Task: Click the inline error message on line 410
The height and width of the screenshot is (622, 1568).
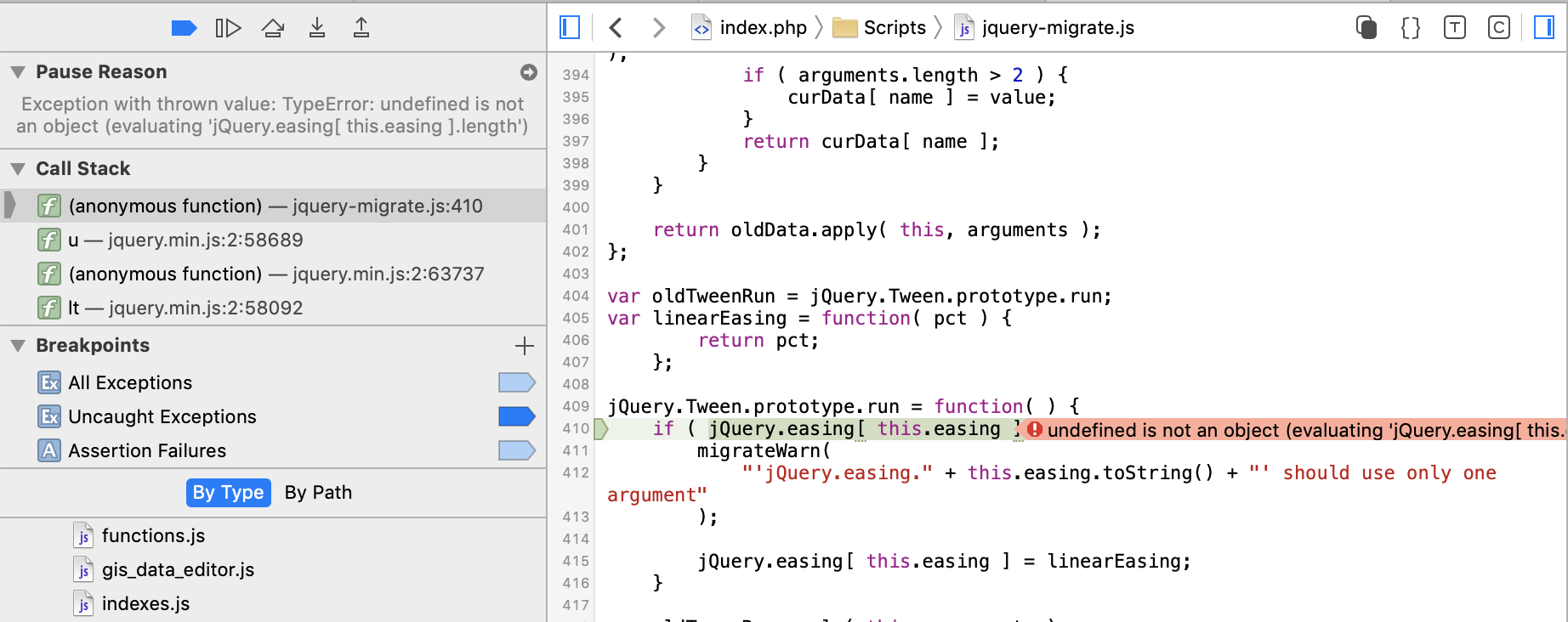Action: (x=1305, y=430)
